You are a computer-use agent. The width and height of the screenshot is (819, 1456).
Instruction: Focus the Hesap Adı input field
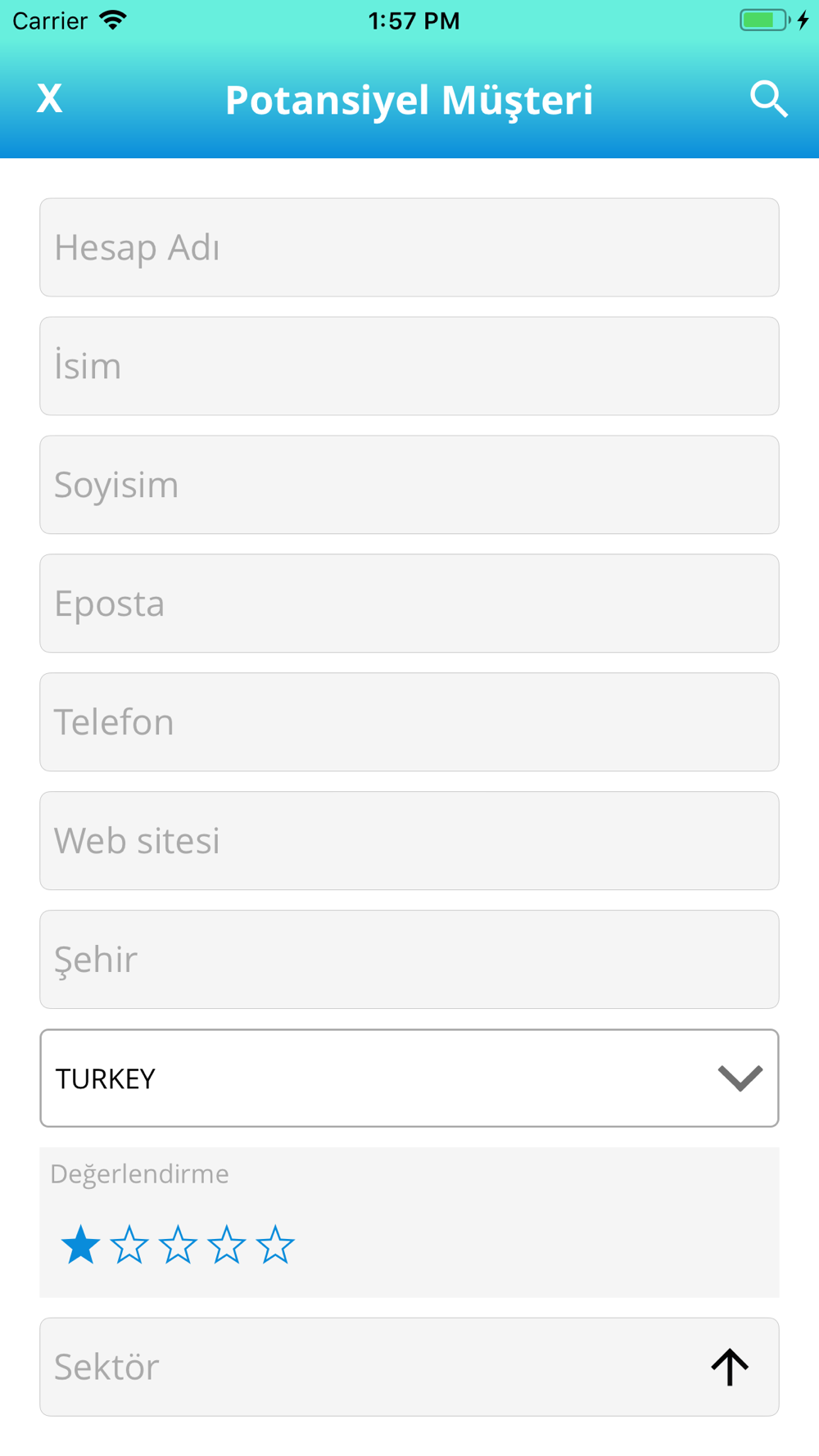409,247
